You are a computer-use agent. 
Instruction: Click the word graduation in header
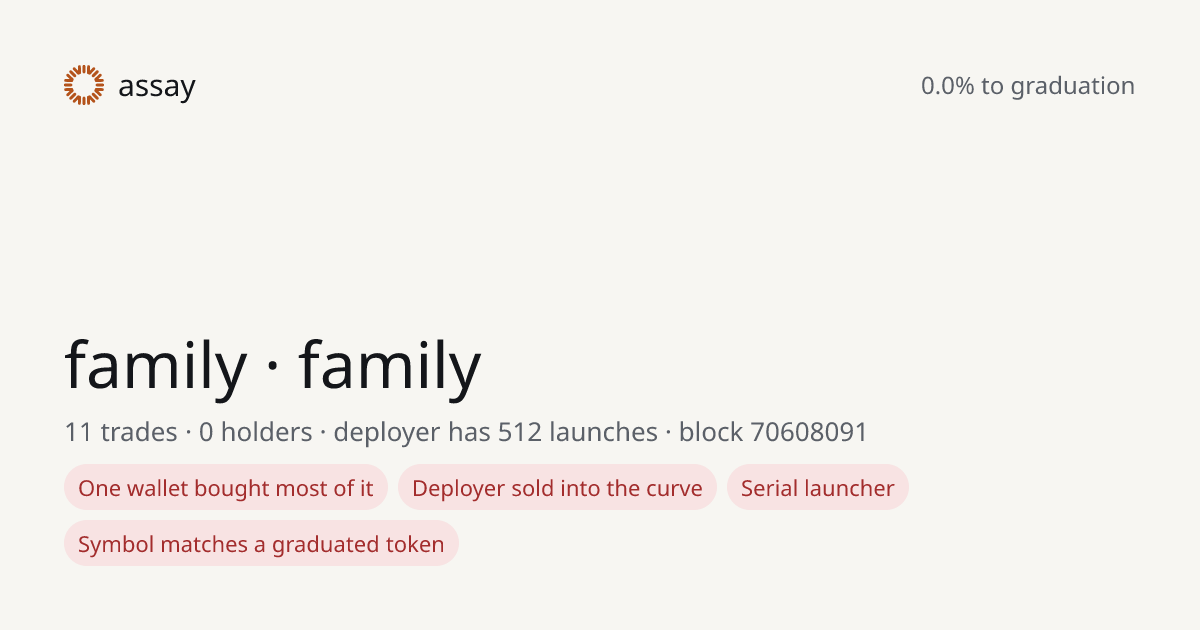tap(1072, 87)
